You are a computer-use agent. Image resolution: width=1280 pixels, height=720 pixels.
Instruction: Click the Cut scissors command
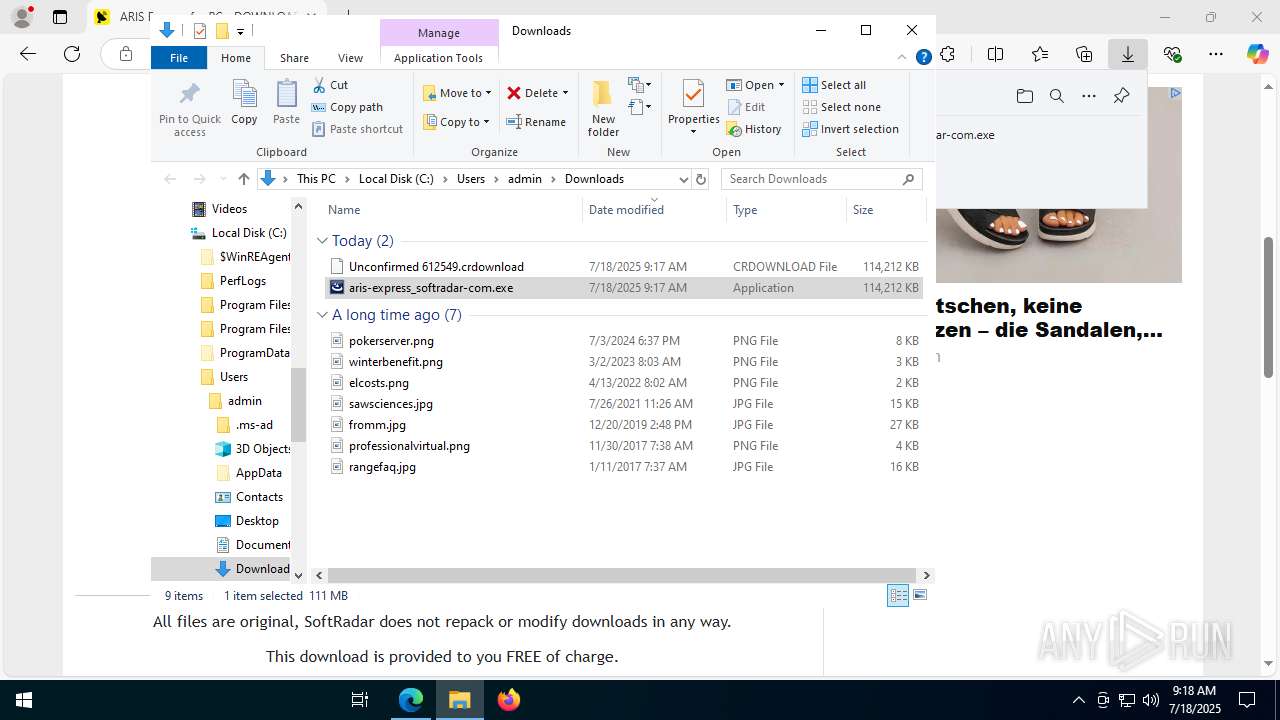click(331, 85)
